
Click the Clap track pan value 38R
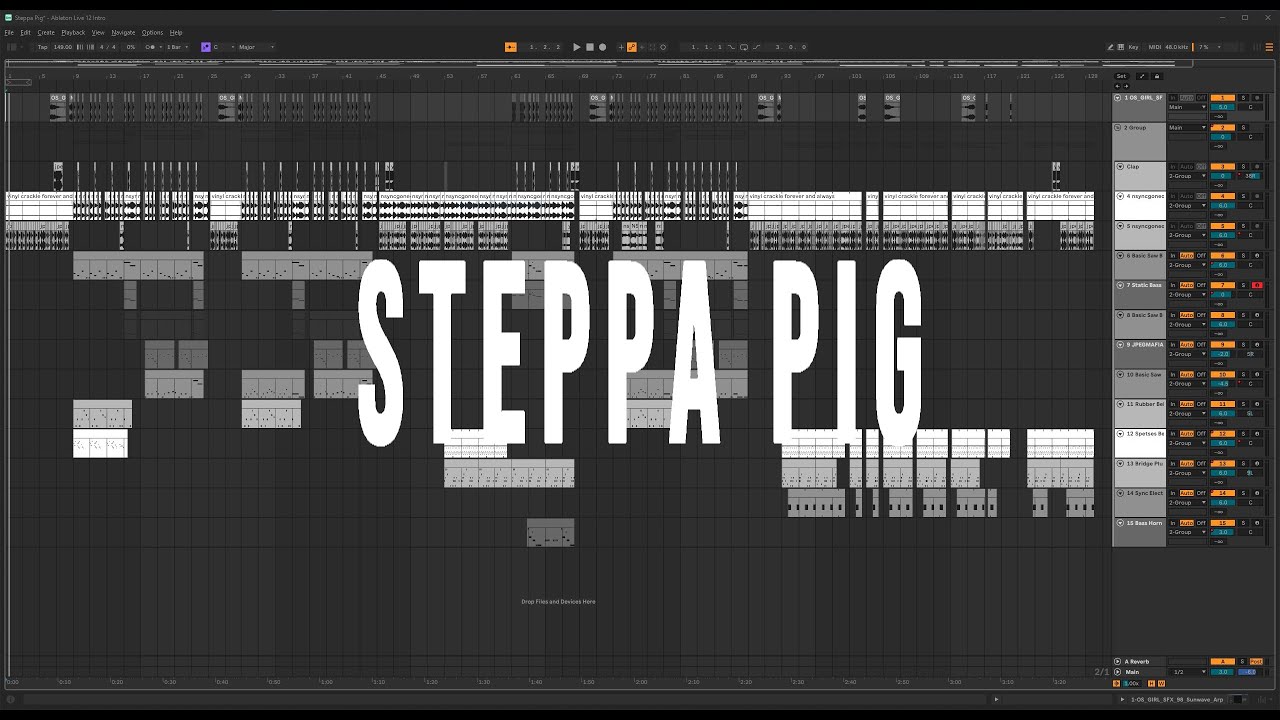pyautogui.click(x=1250, y=176)
